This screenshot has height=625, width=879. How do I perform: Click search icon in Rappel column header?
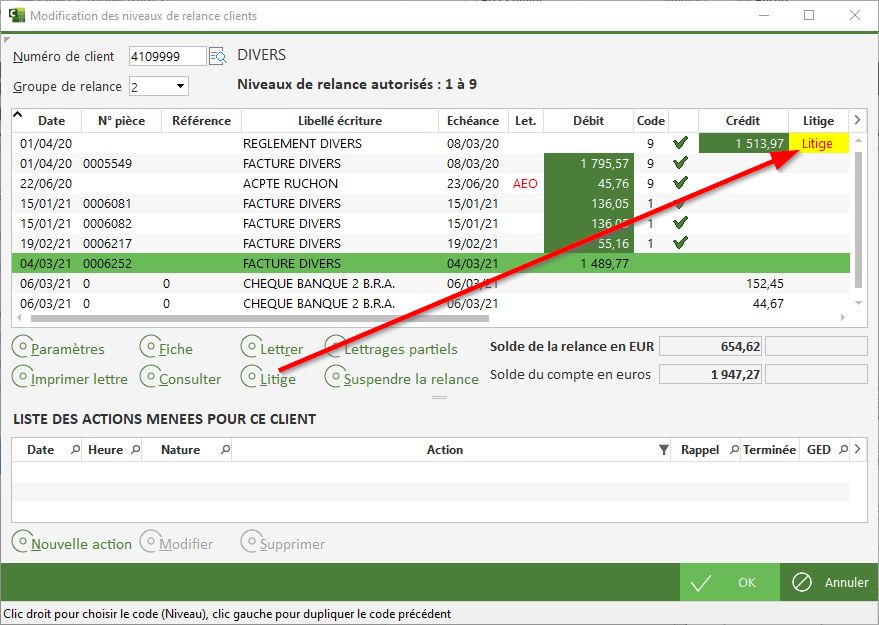[x=734, y=450]
